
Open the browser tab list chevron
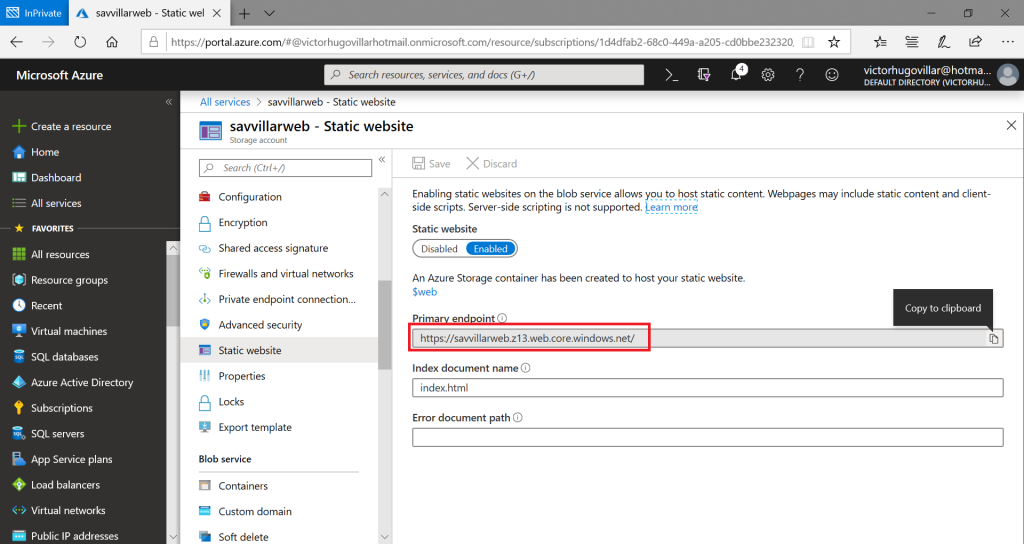coord(270,13)
